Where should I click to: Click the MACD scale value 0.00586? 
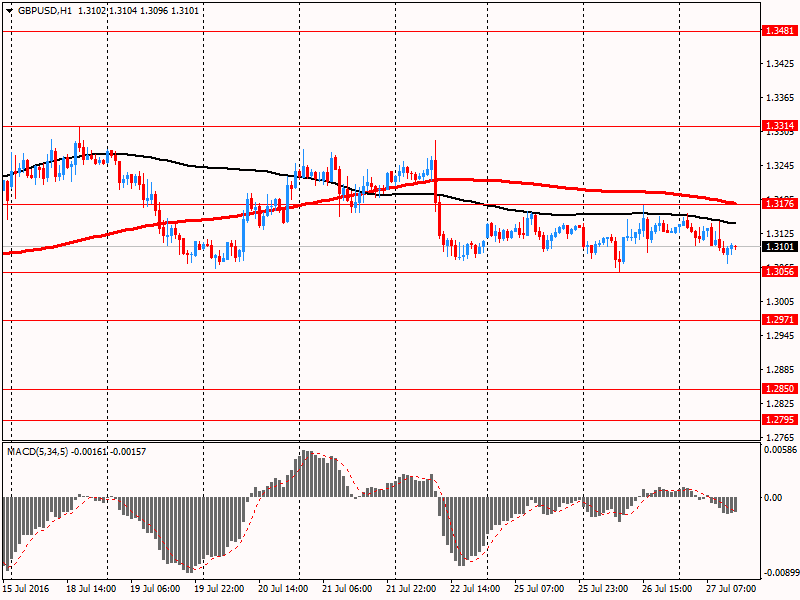[x=780, y=449]
